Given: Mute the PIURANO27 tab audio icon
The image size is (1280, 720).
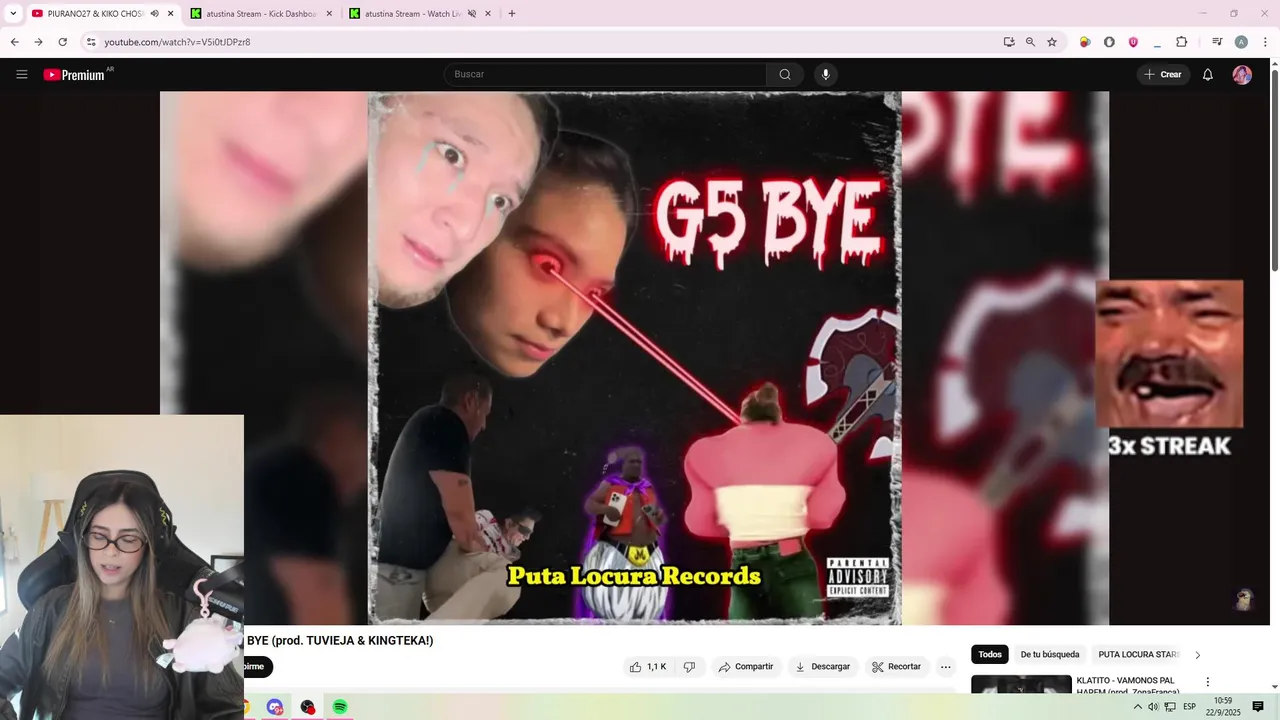Looking at the screenshot, I should pos(154,14).
